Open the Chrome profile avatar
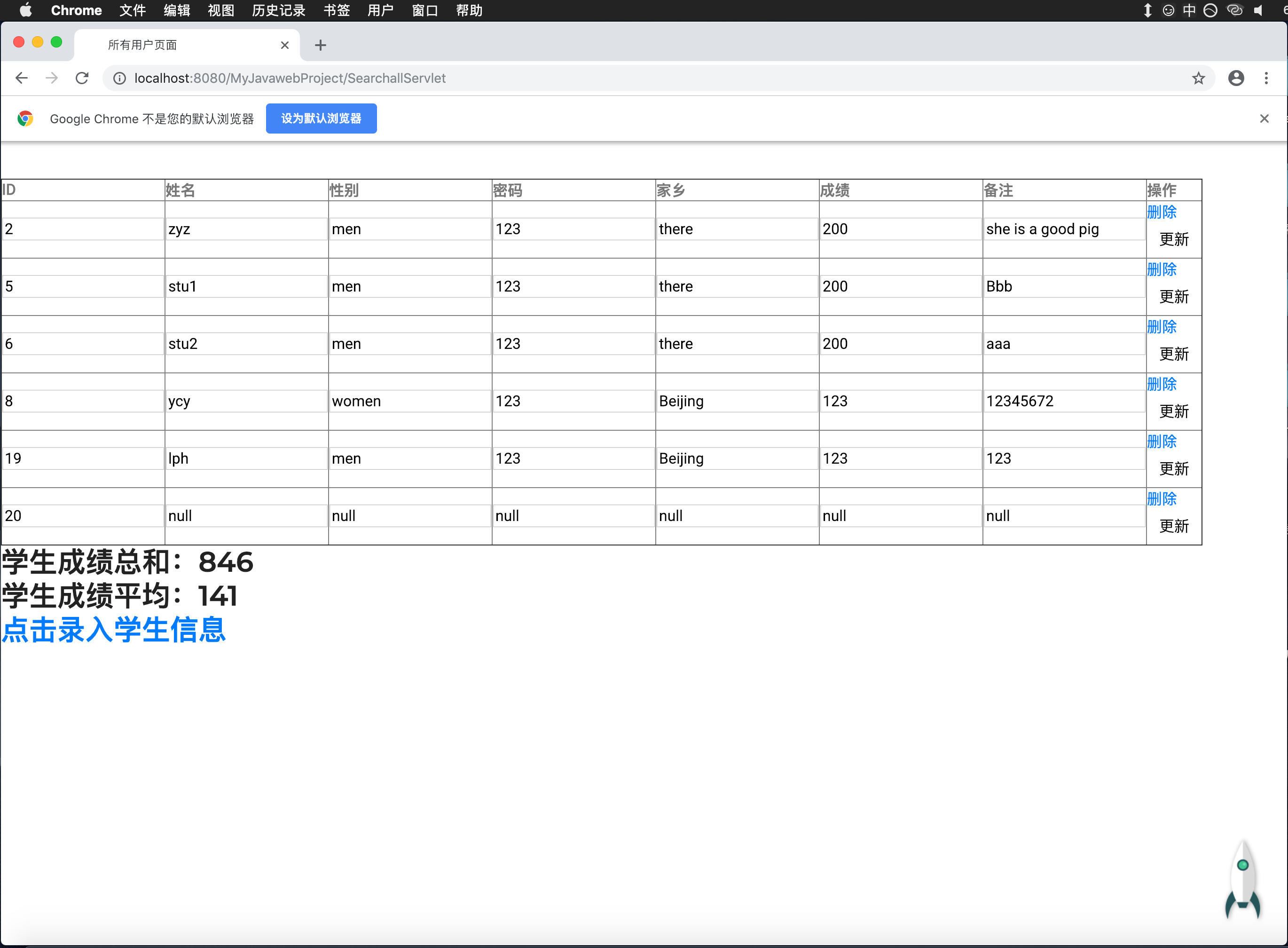Screen dimensions: 1288x948 point(1236,78)
